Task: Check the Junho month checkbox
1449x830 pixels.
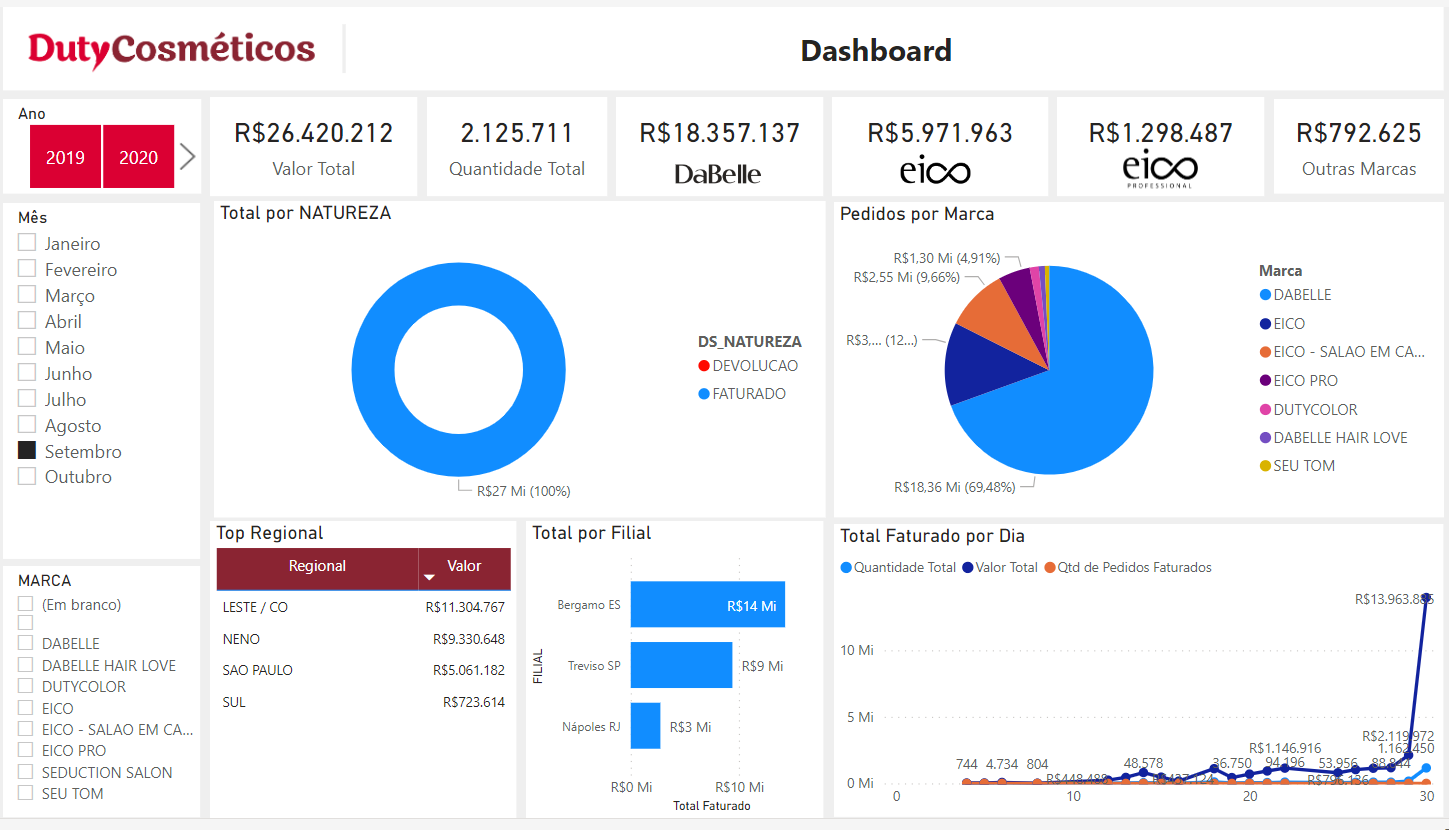Action: 27,373
